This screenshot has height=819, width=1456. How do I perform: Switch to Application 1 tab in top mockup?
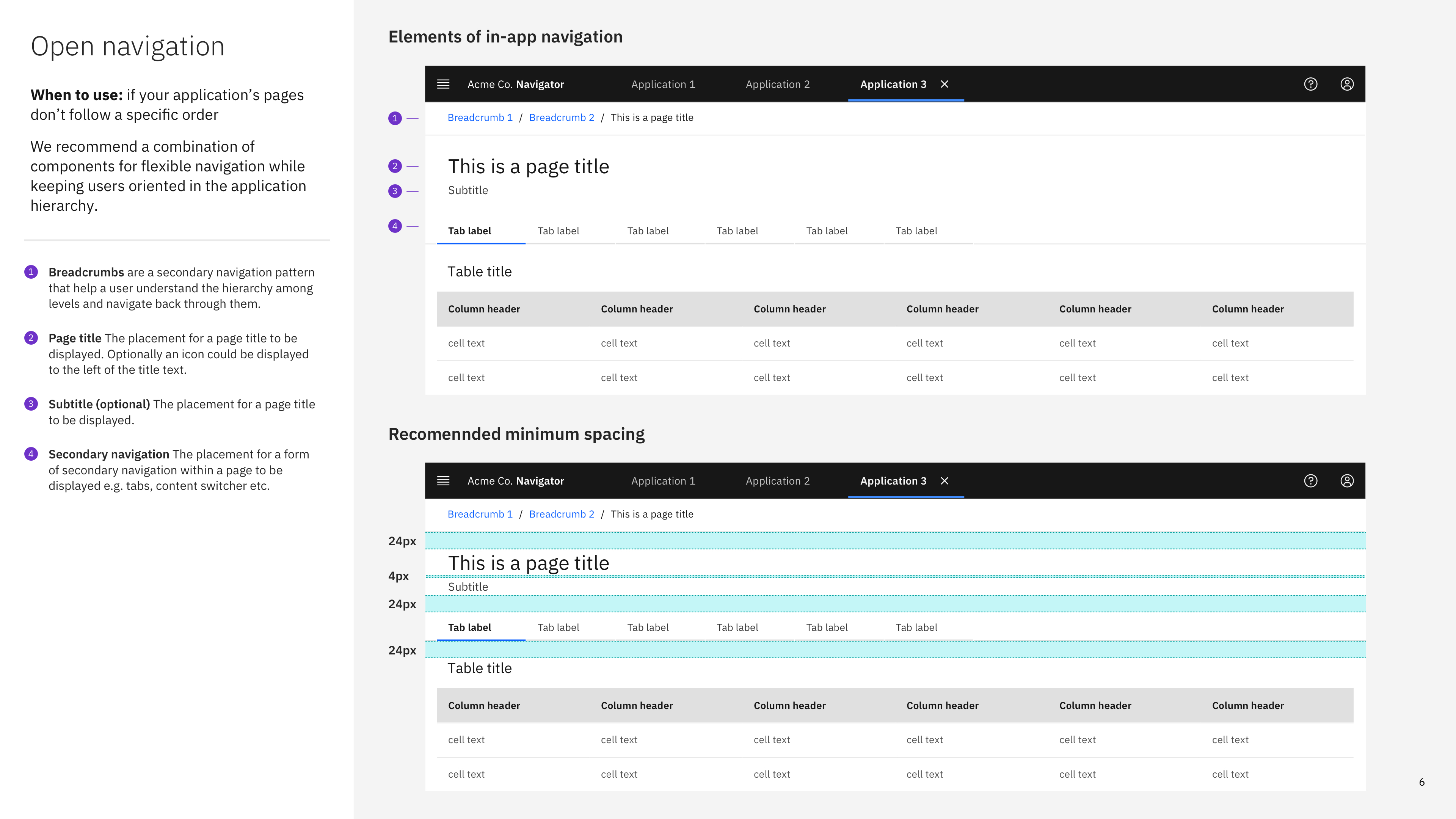click(663, 84)
